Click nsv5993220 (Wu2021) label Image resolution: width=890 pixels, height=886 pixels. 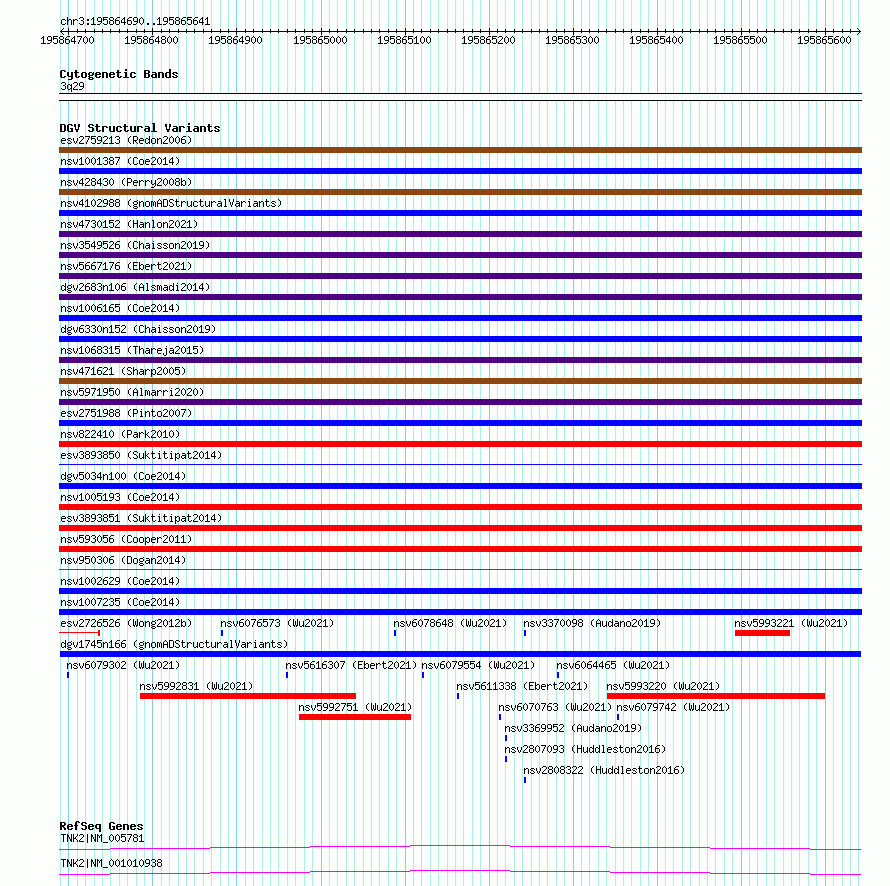pos(663,686)
